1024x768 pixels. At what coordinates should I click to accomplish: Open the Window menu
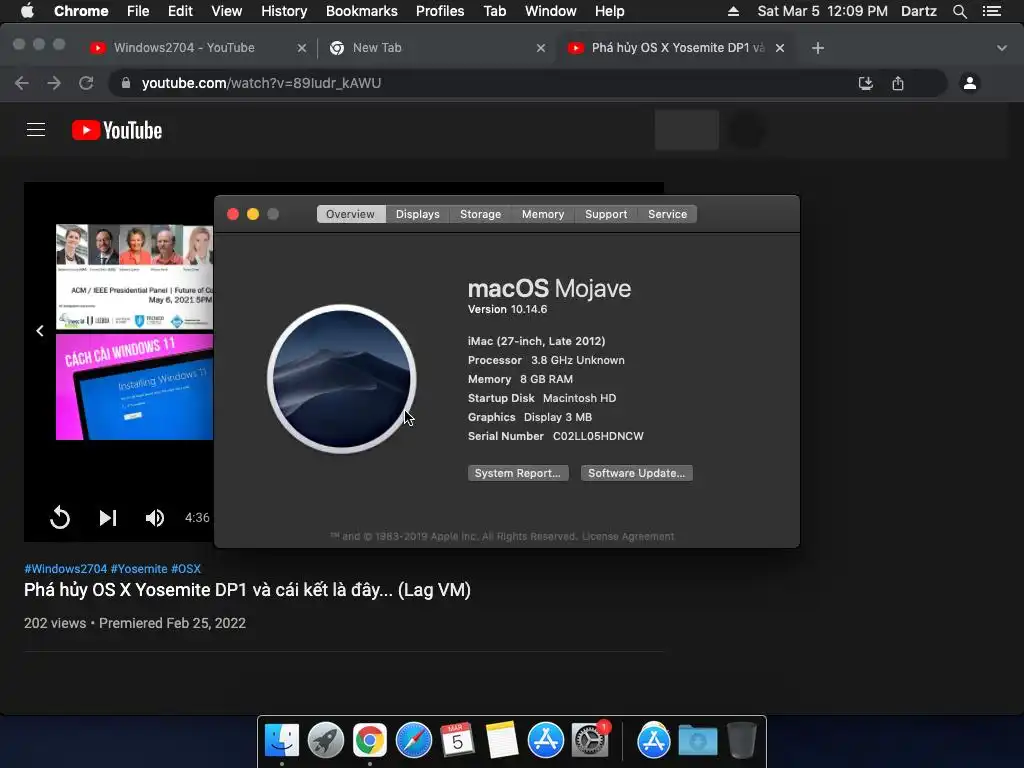[x=551, y=11]
